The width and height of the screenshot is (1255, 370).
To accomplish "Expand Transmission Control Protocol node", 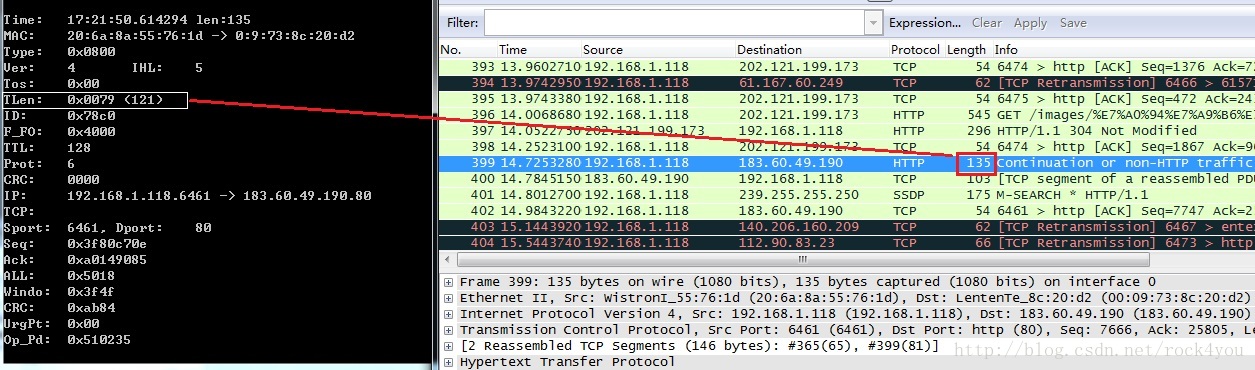I will point(448,330).
